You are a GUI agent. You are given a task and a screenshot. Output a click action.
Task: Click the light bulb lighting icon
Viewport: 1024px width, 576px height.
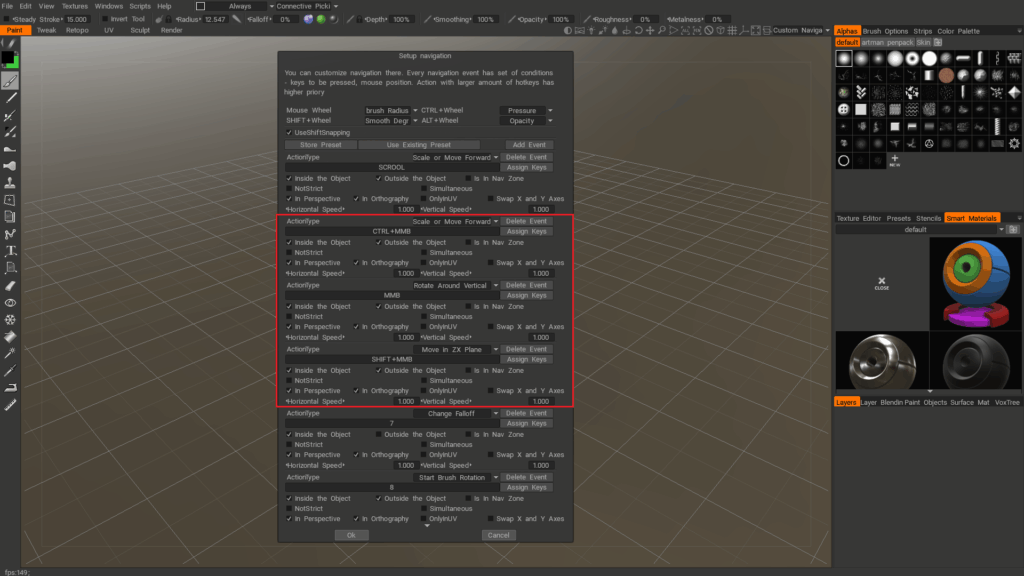pos(591,31)
